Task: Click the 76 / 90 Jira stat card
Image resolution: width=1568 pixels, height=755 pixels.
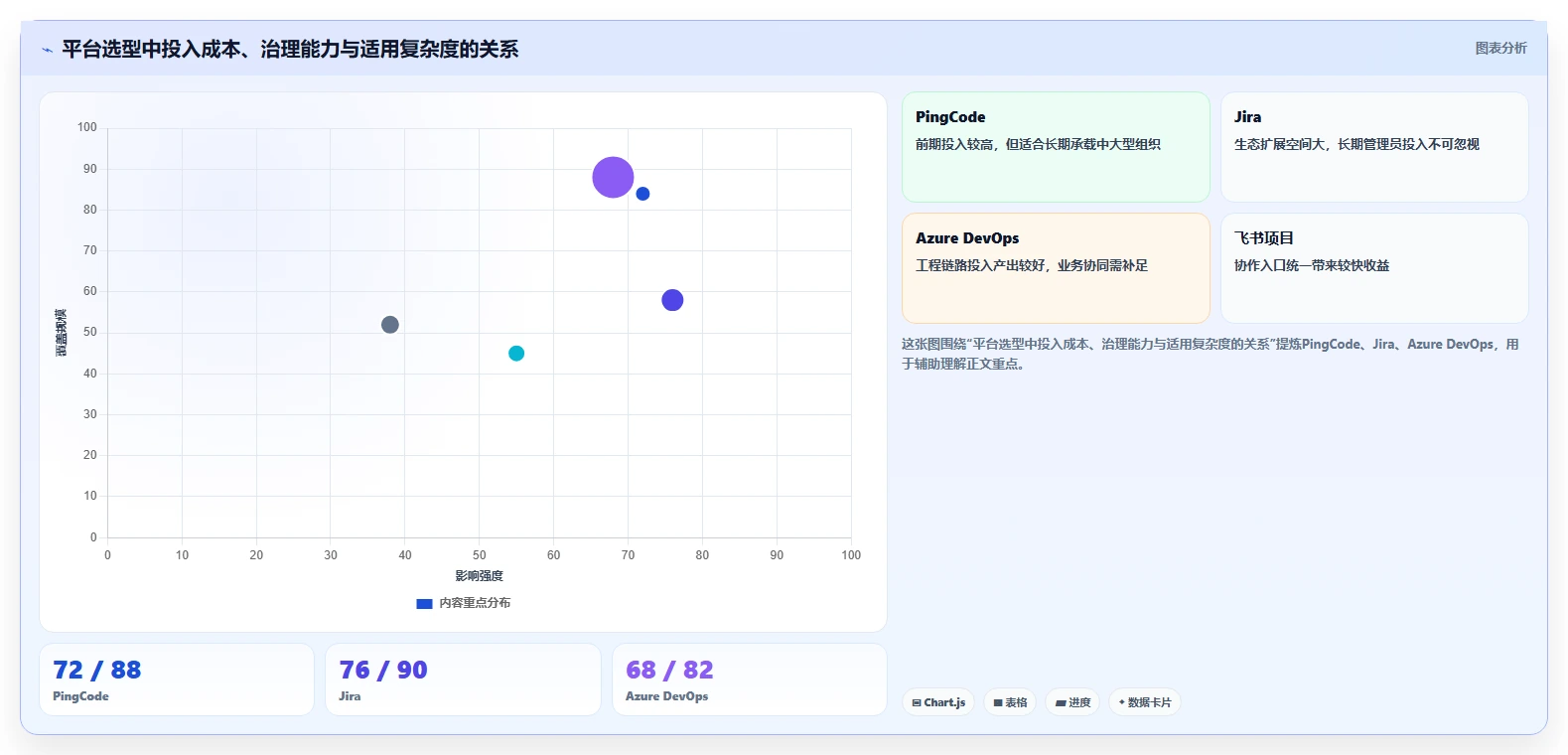Action: (463, 679)
